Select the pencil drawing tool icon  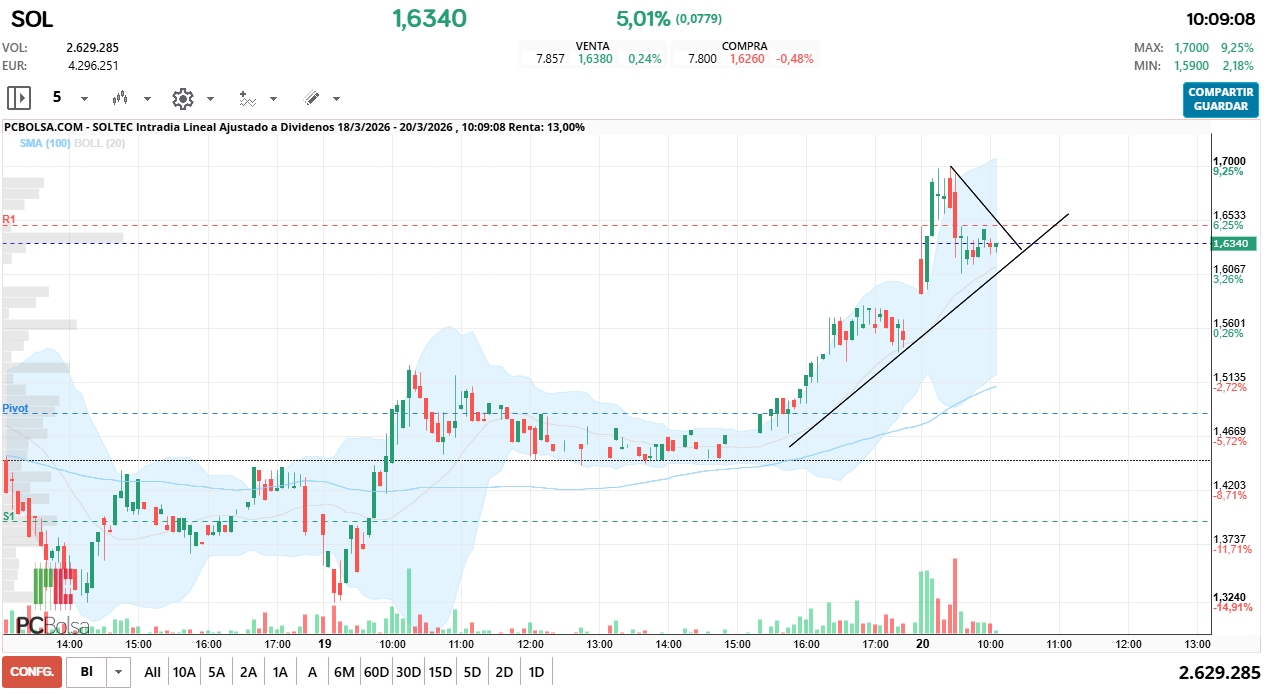coord(311,98)
